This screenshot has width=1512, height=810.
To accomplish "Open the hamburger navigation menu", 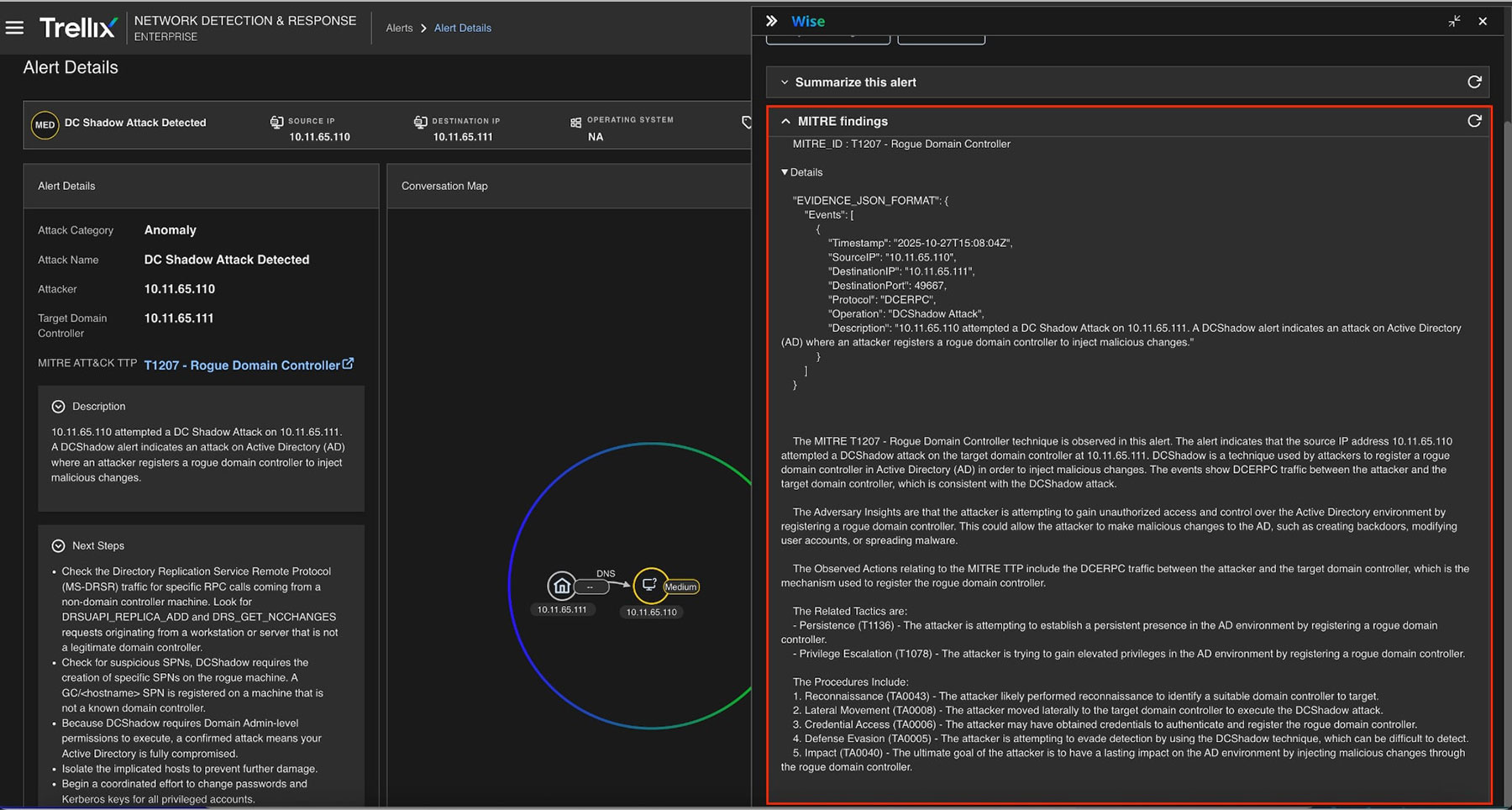I will pyautogui.click(x=14, y=28).
